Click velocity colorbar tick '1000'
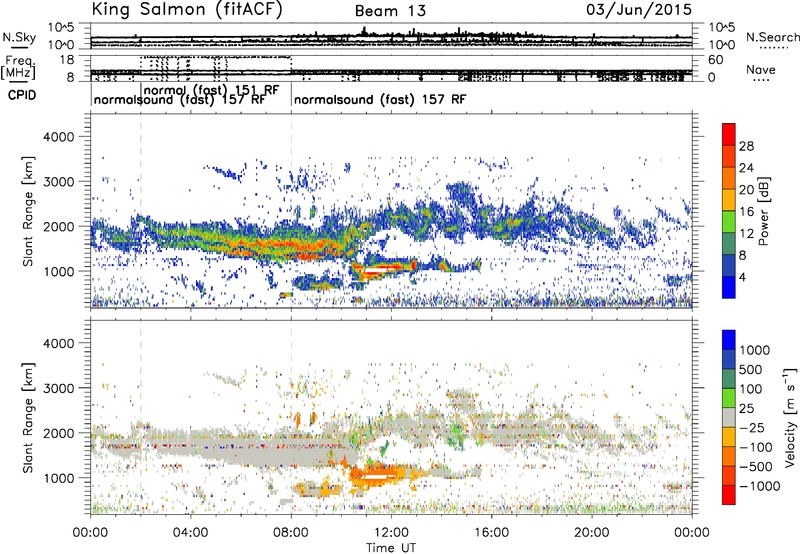The image size is (800, 554). click(755, 350)
